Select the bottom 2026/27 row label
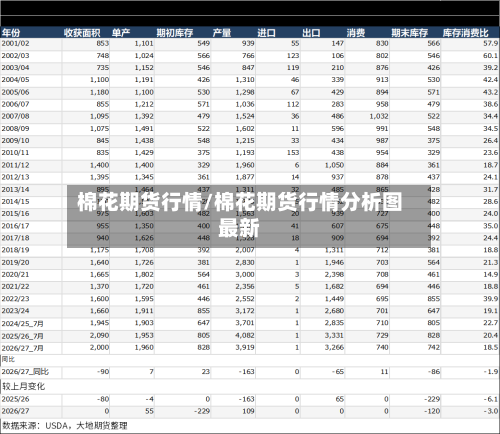The image size is (500, 434). (15, 411)
